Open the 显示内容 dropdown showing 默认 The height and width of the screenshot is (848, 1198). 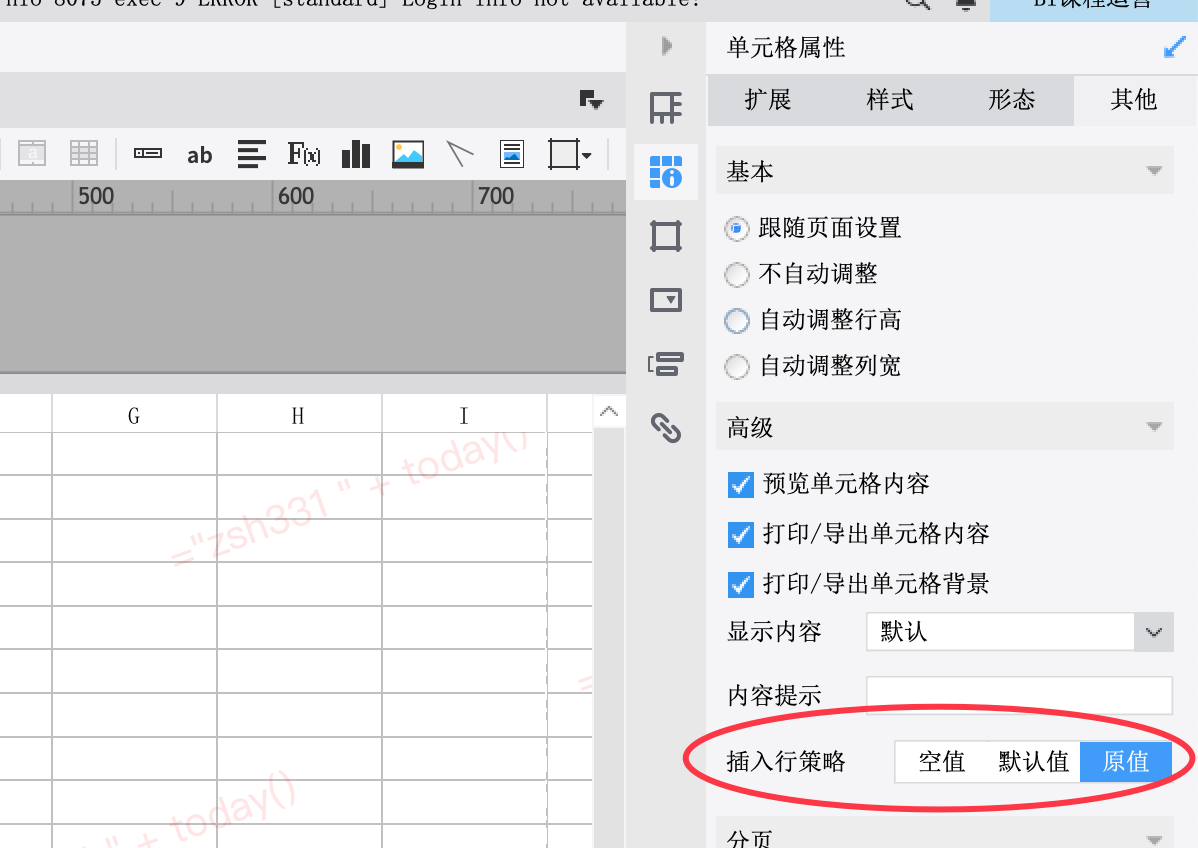pos(1019,632)
